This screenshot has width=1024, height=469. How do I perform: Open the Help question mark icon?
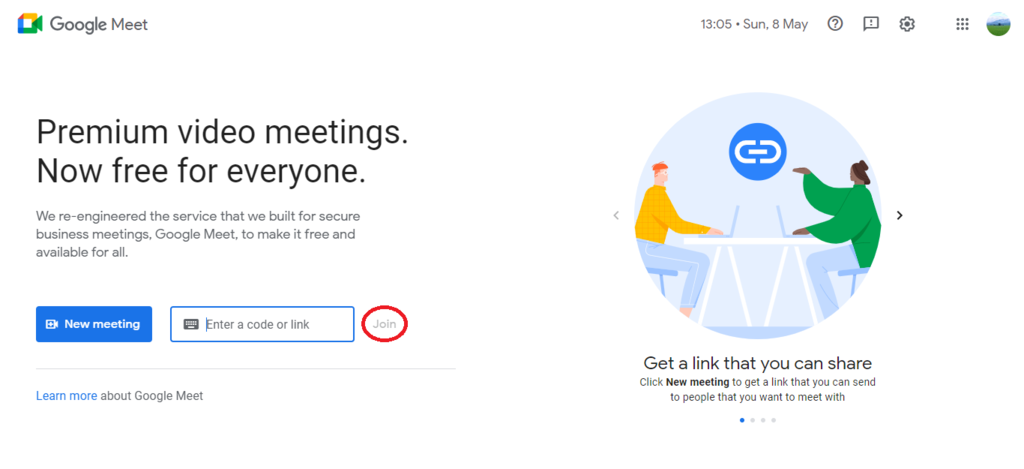(x=835, y=24)
